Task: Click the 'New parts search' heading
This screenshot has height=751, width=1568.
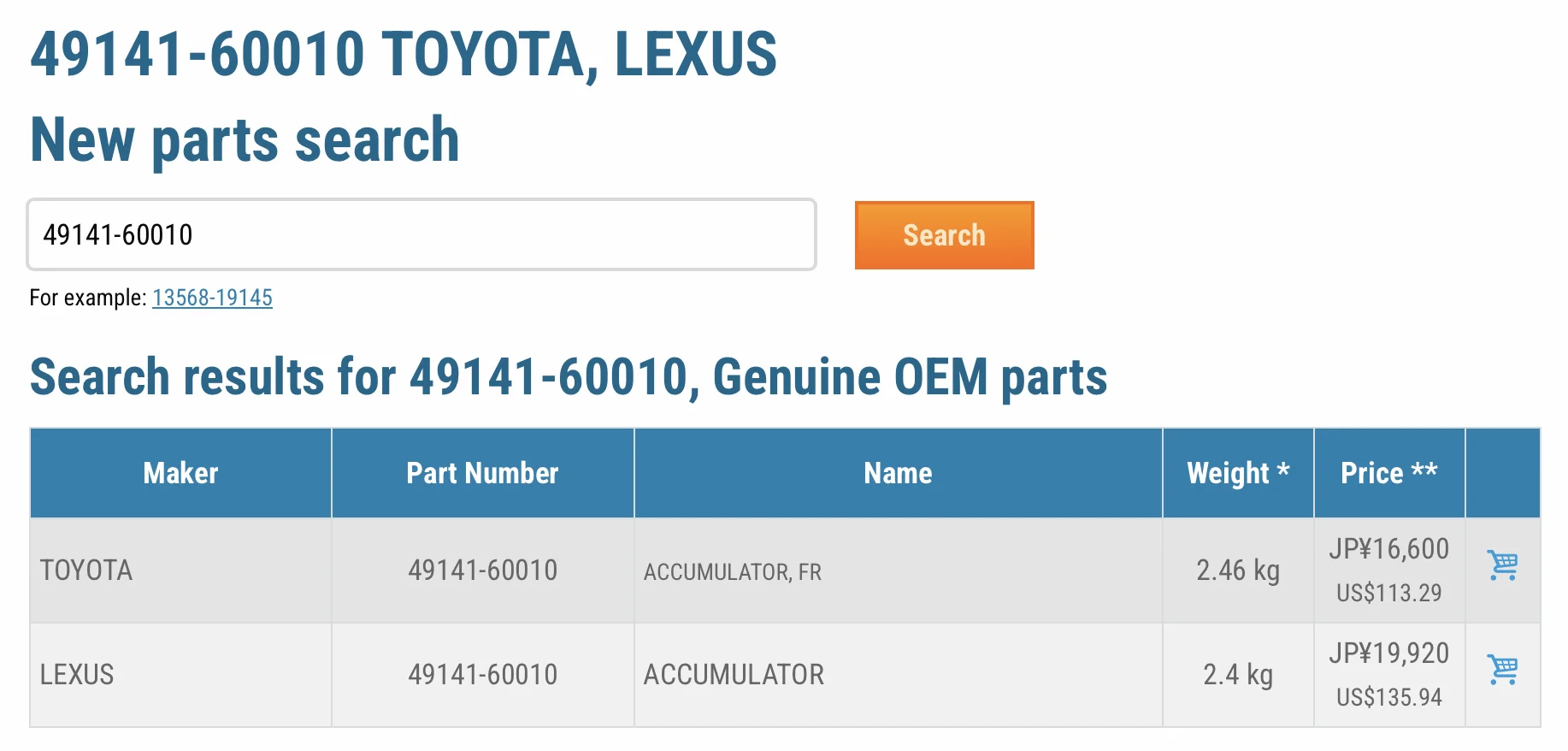Action: pyautogui.click(x=245, y=139)
